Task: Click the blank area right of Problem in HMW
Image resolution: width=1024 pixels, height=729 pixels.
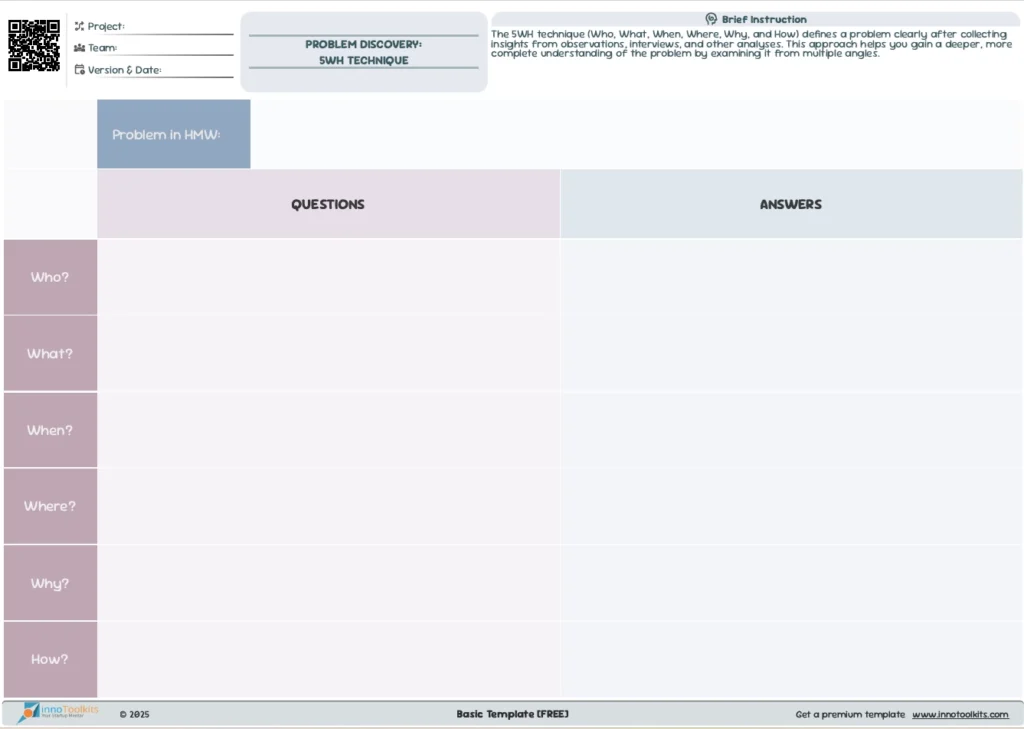Action: tap(635, 134)
